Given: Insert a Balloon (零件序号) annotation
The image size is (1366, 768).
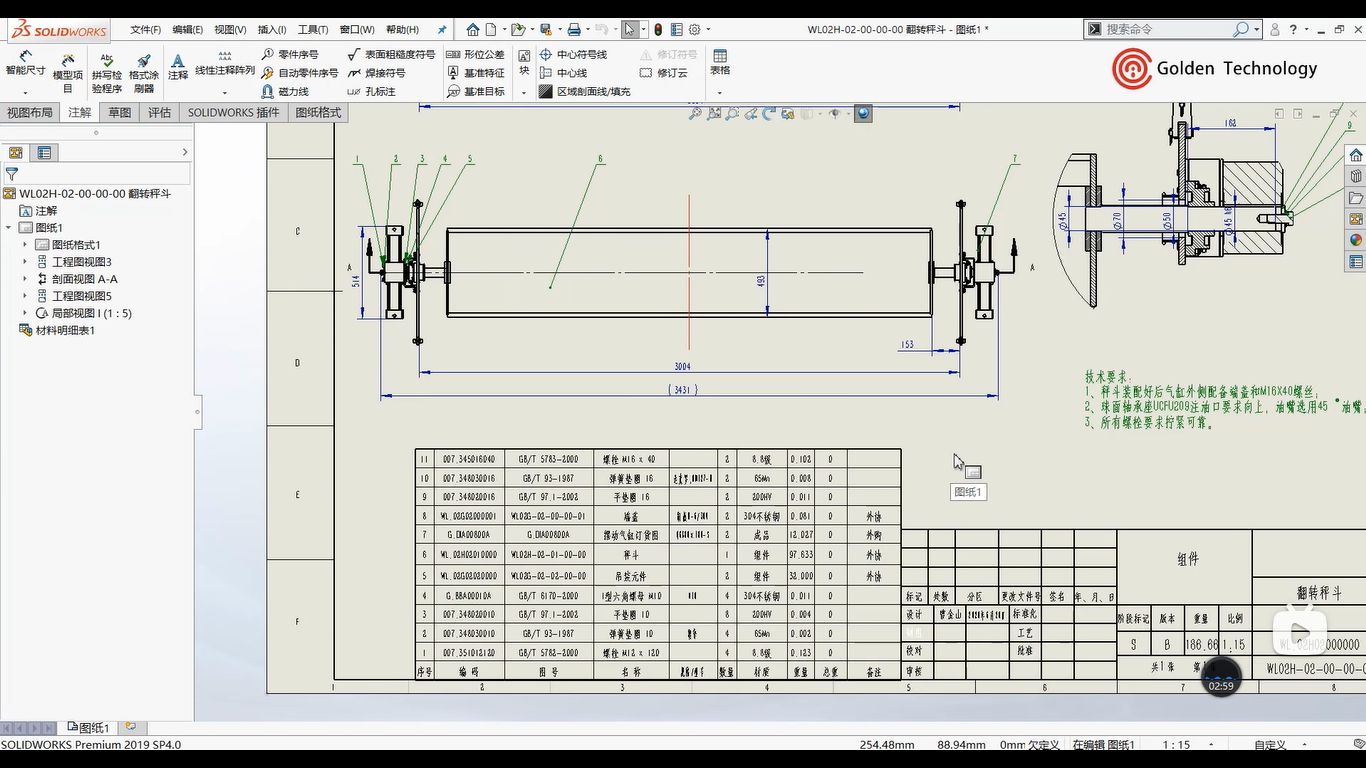Looking at the screenshot, I should click(290, 54).
